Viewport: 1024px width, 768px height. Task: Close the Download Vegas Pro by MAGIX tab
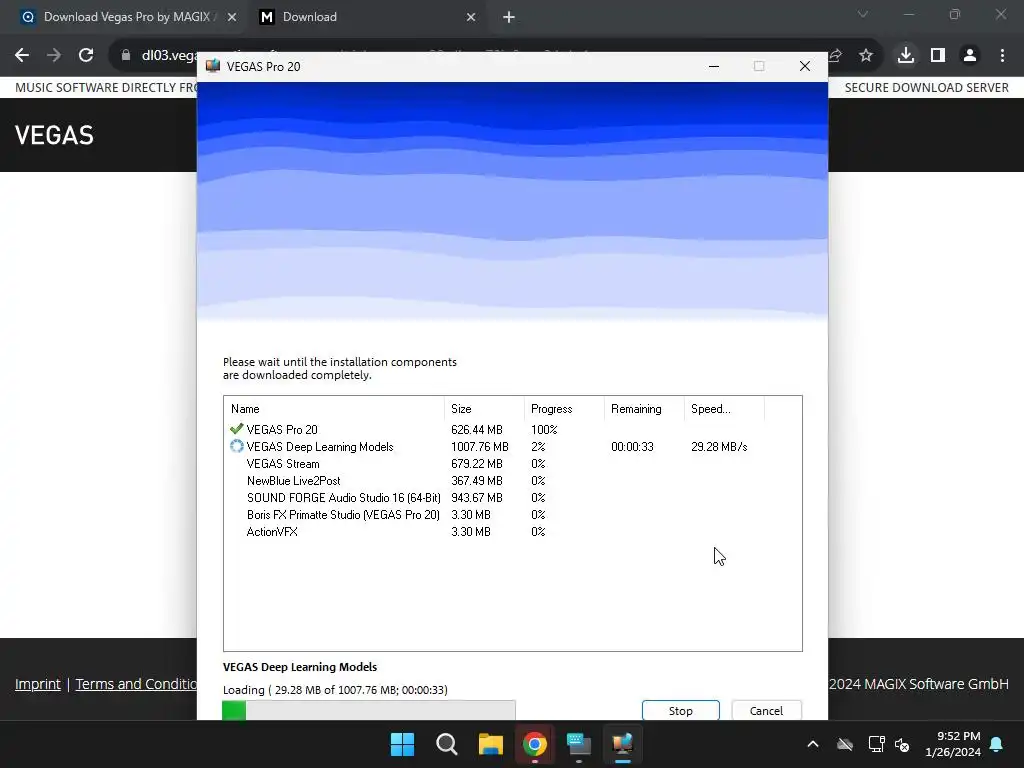pyautogui.click(x=232, y=17)
